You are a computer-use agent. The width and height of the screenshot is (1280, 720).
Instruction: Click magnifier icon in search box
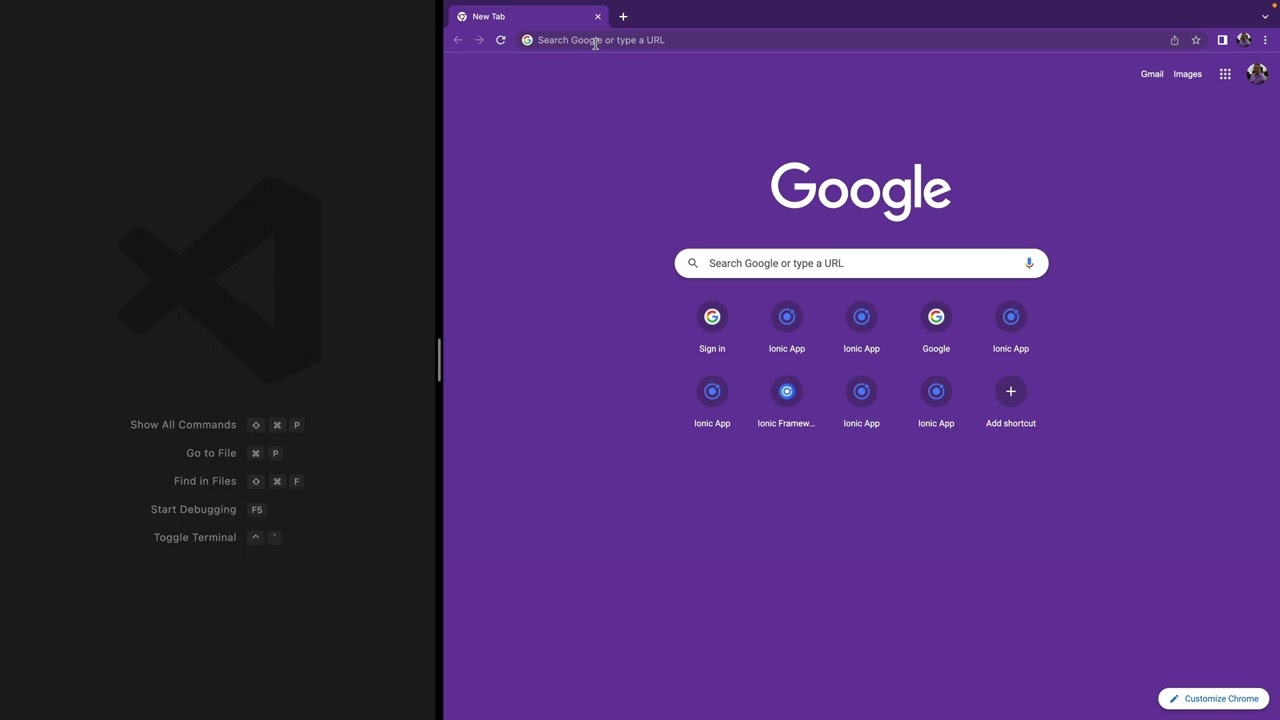pos(693,263)
